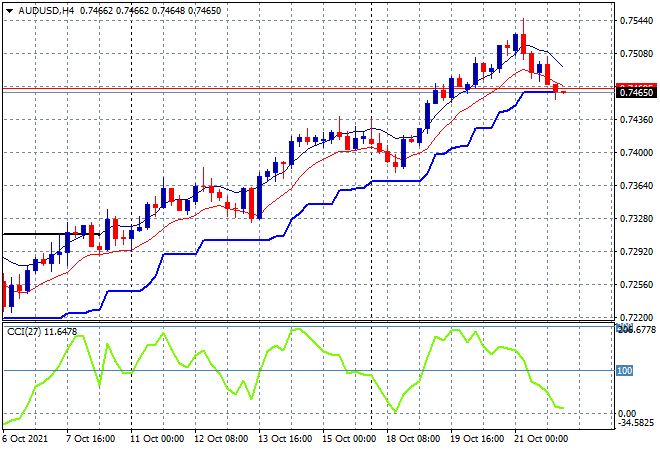The width and height of the screenshot is (660, 450).
Task: Click the CCI(27) 11.6478 indicator label
Action: pos(42,332)
